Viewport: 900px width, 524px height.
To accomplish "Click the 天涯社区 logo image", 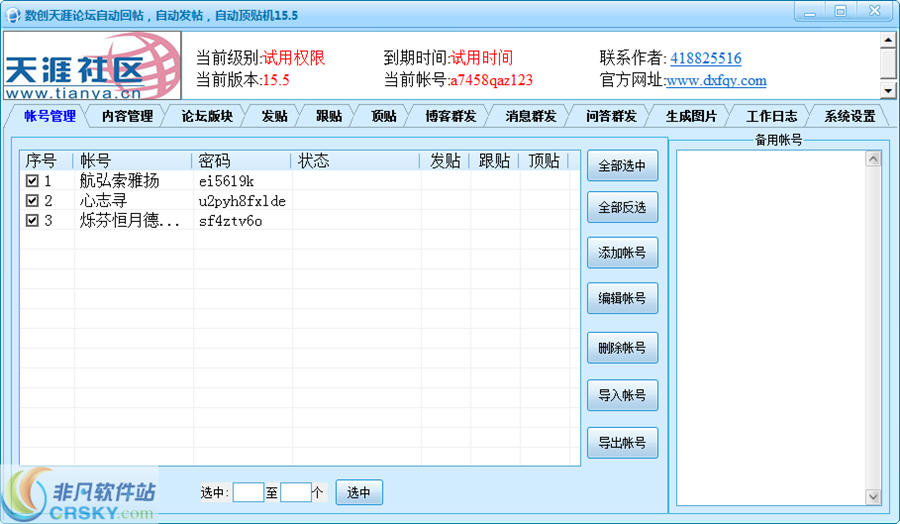I will click(92, 65).
